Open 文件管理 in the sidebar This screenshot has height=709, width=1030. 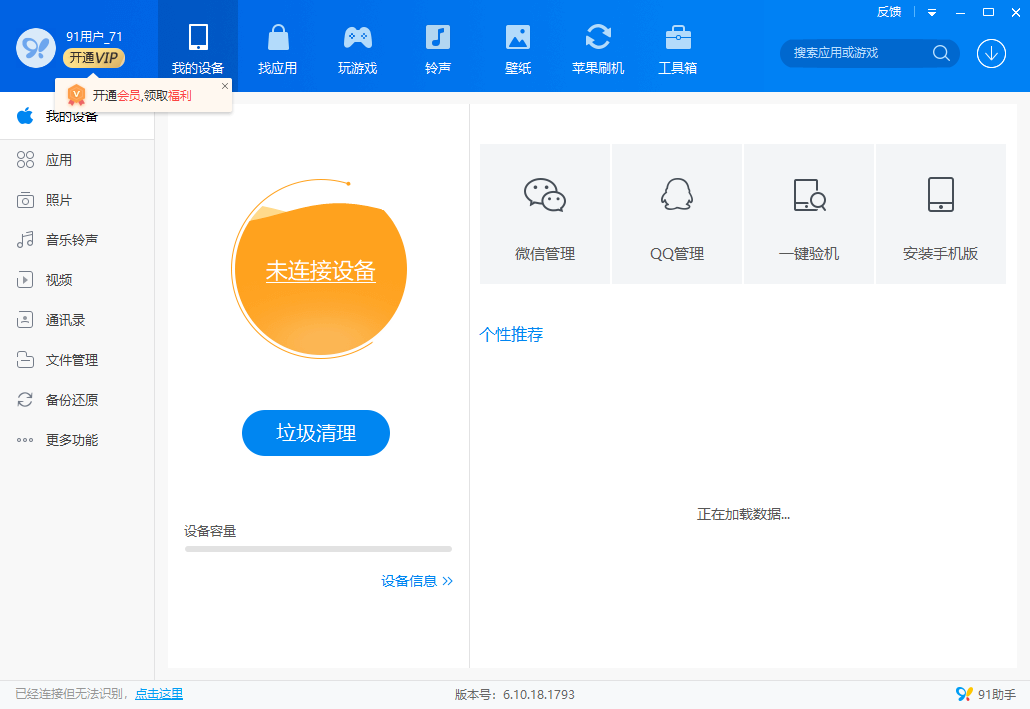click(x=71, y=360)
